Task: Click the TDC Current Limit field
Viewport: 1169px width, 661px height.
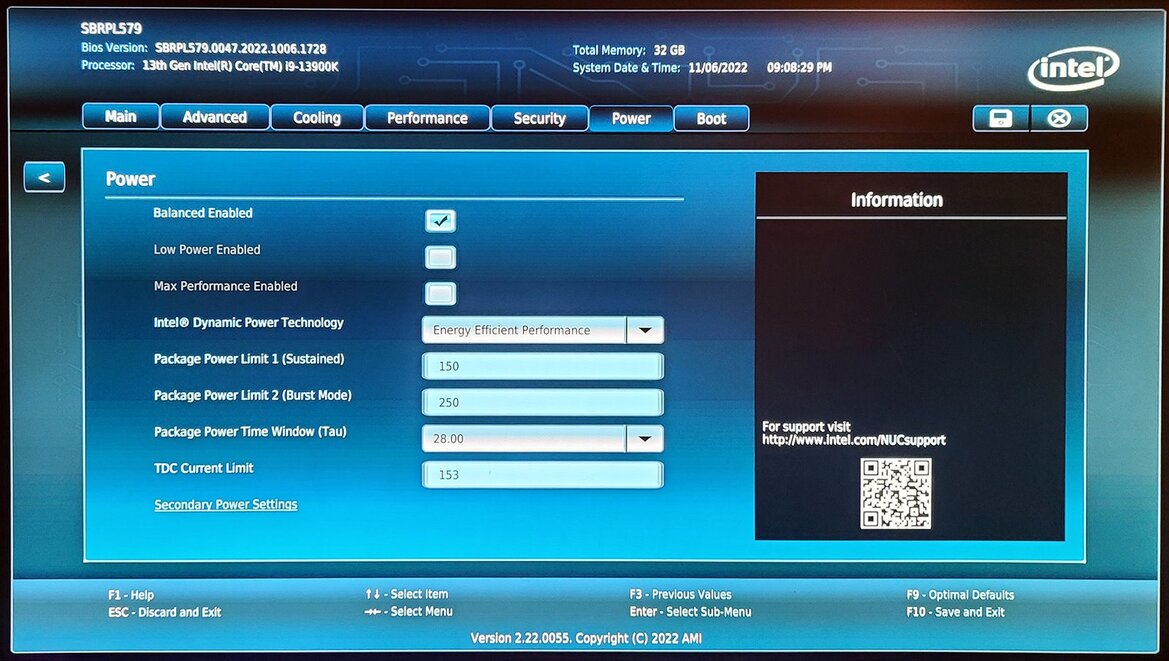Action: pos(542,474)
